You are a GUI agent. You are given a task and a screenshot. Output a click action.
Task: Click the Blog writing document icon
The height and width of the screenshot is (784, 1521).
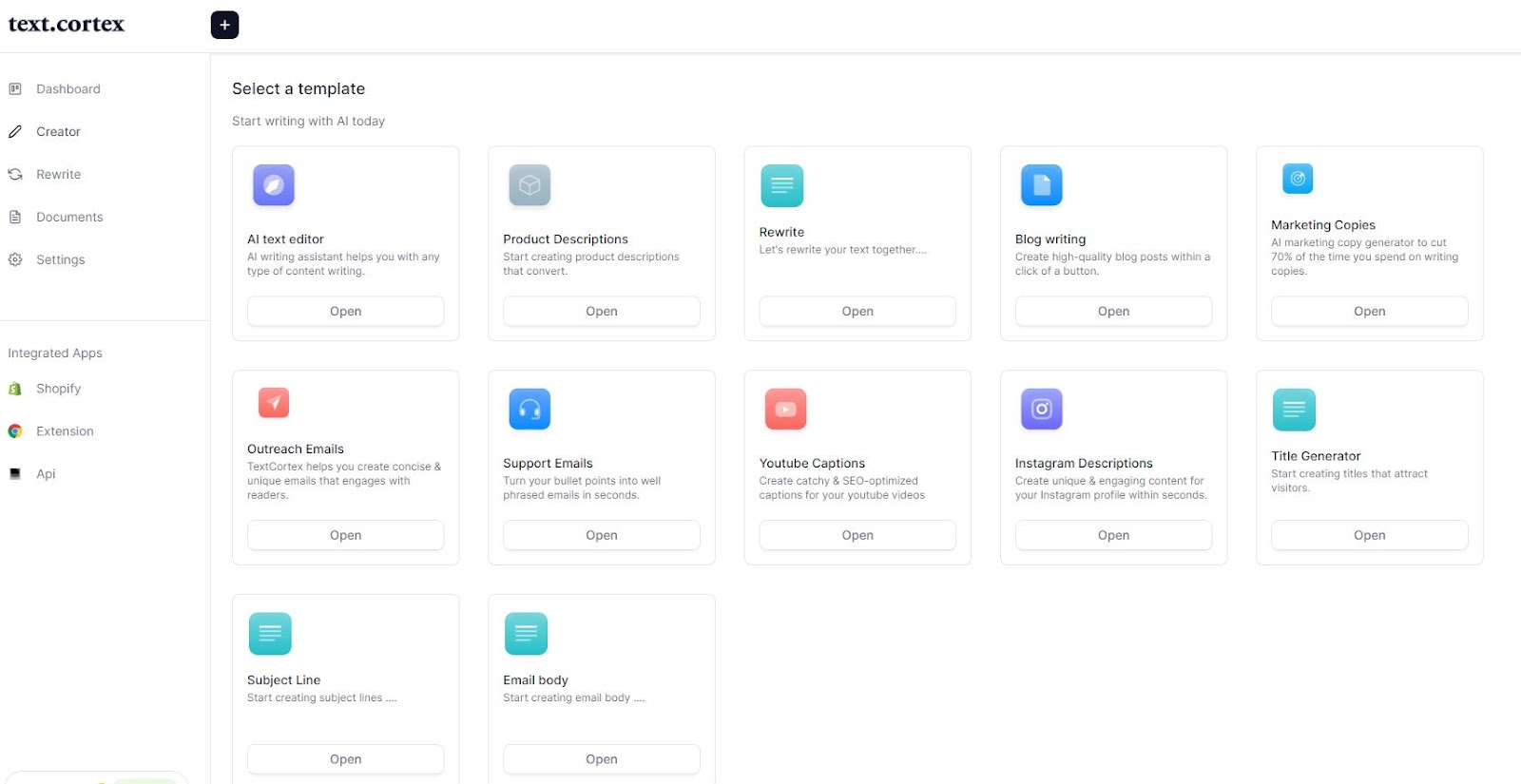click(1041, 185)
